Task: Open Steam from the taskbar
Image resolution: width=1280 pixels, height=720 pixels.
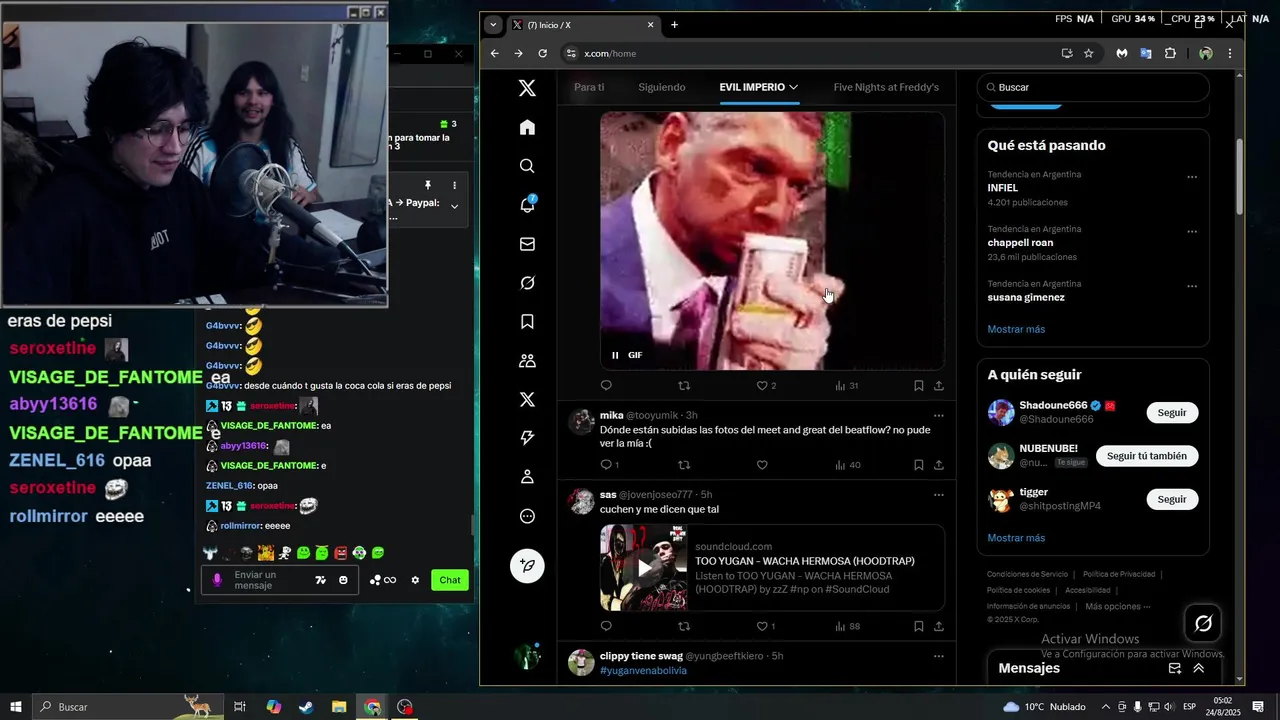Action: tap(305, 707)
